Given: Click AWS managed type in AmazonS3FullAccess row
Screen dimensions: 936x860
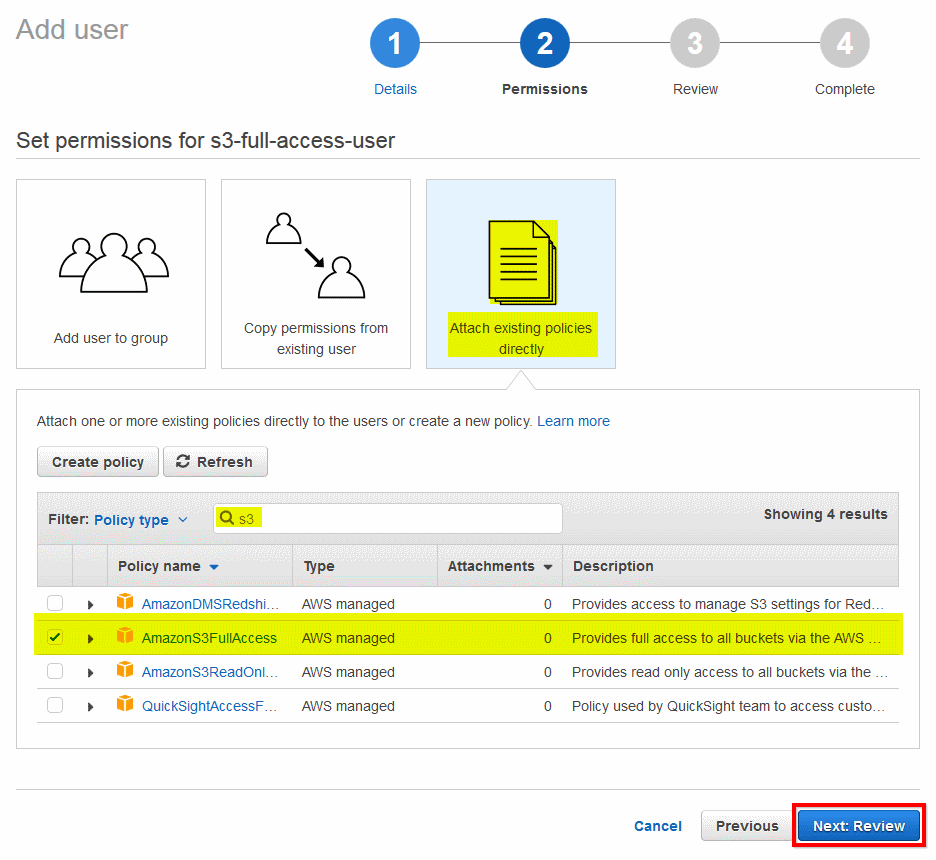Looking at the screenshot, I should tap(348, 638).
